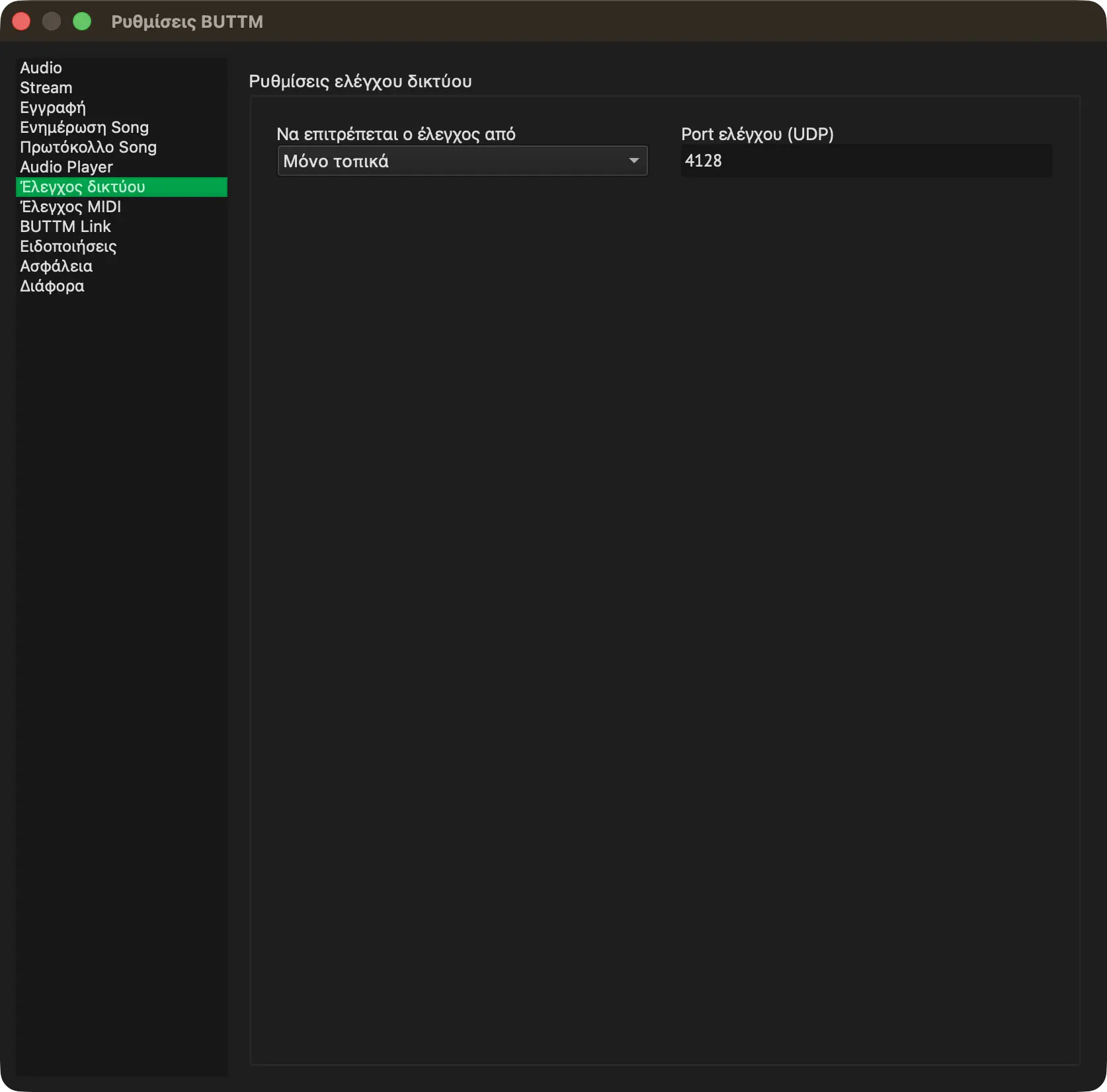Image resolution: width=1107 pixels, height=1092 pixels.
Task: Click the Ρυθμίσεις ελέγχου δικτύου heading
Action: 360,81
